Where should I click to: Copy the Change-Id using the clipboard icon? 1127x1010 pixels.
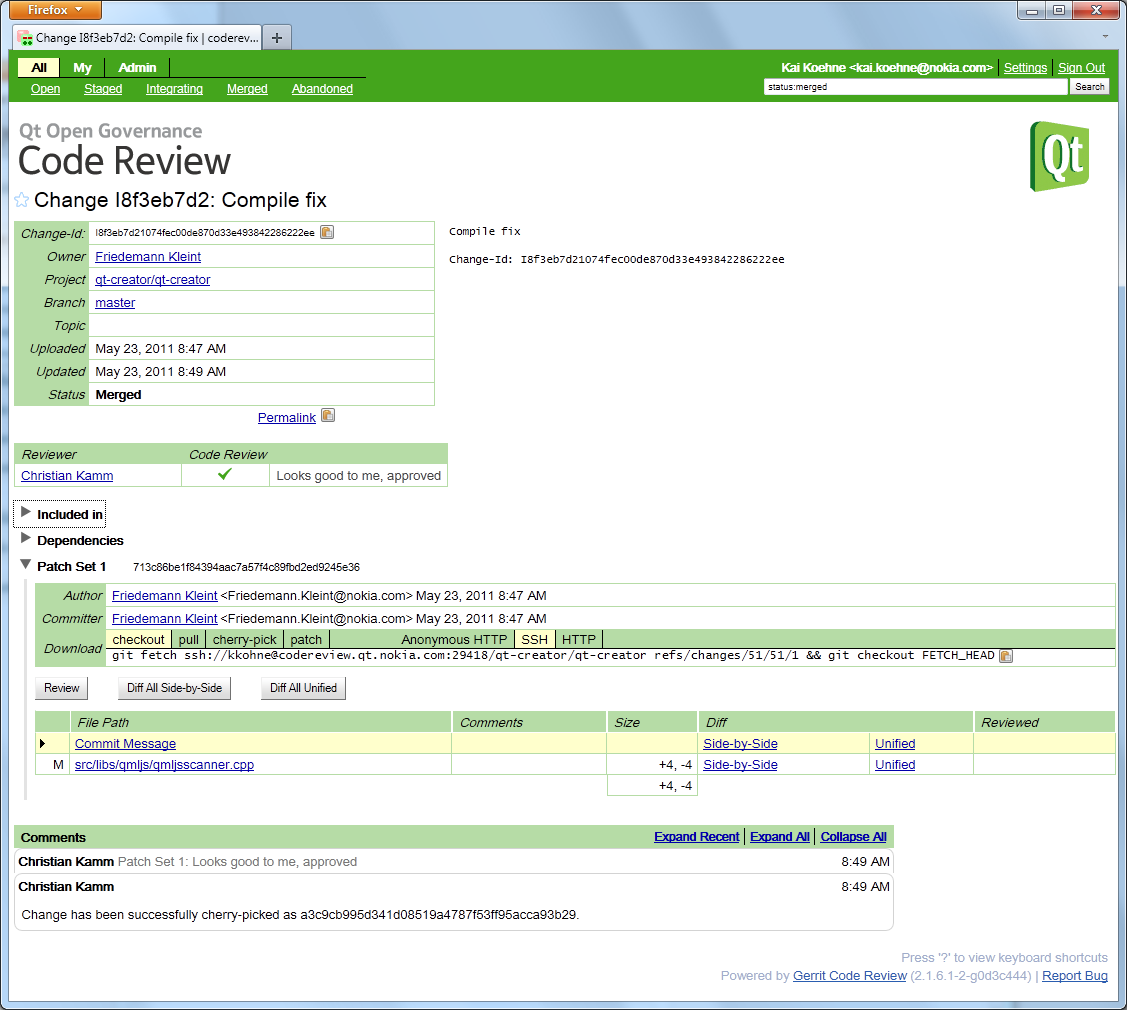pyautogui.click(x=327, y=233)
